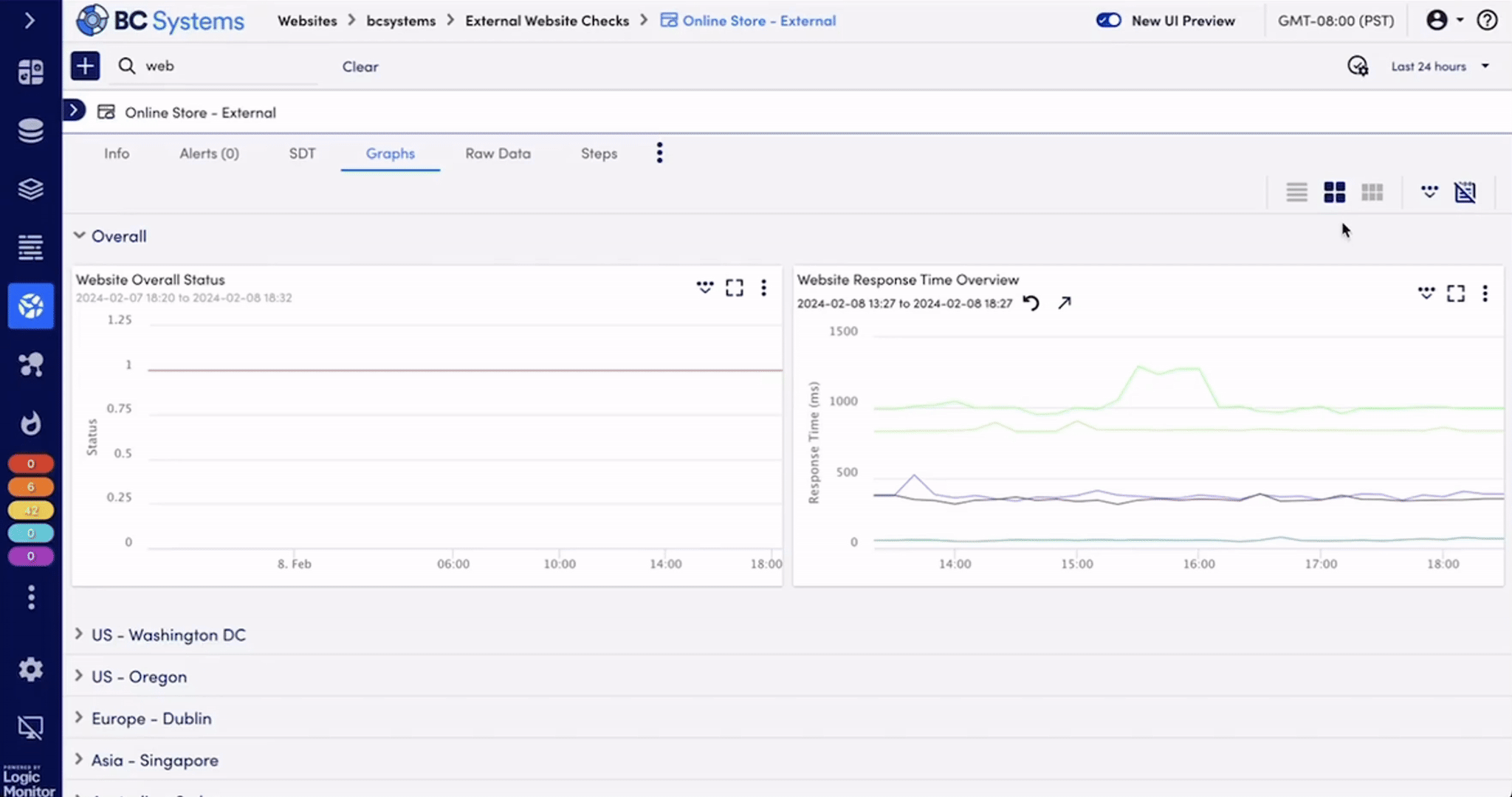Toggle ops notes on Website Overall Status graph
Image resolution: width=1512 pixels, height=797 pixels.
coord(704,288)
